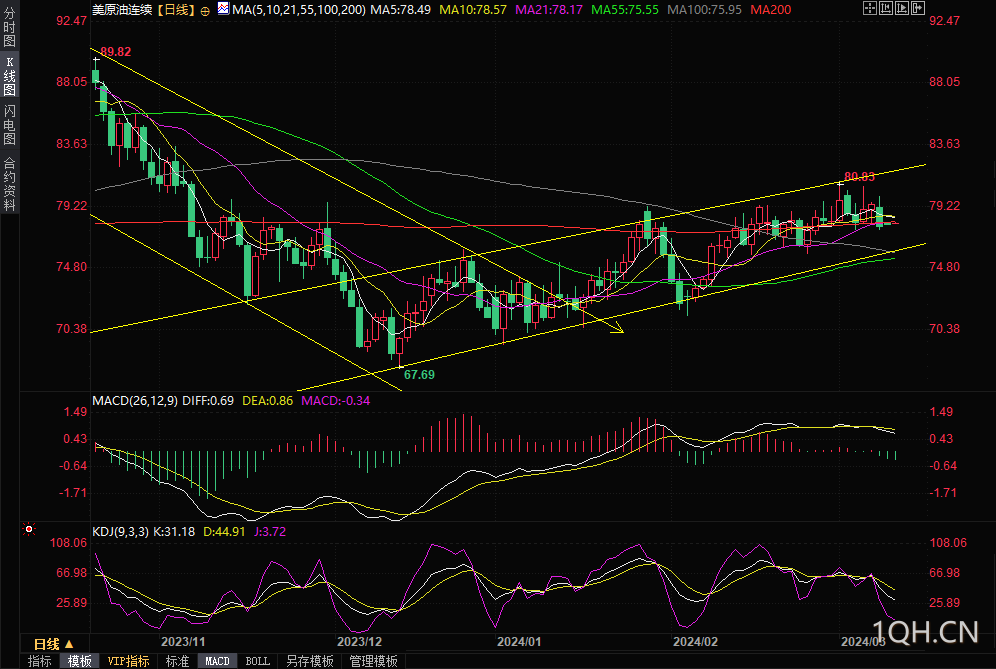This screenshot has width=996, height=669.
Task: Switch to 闪电图 sidebar tab
Action: (x=10, y=125)
